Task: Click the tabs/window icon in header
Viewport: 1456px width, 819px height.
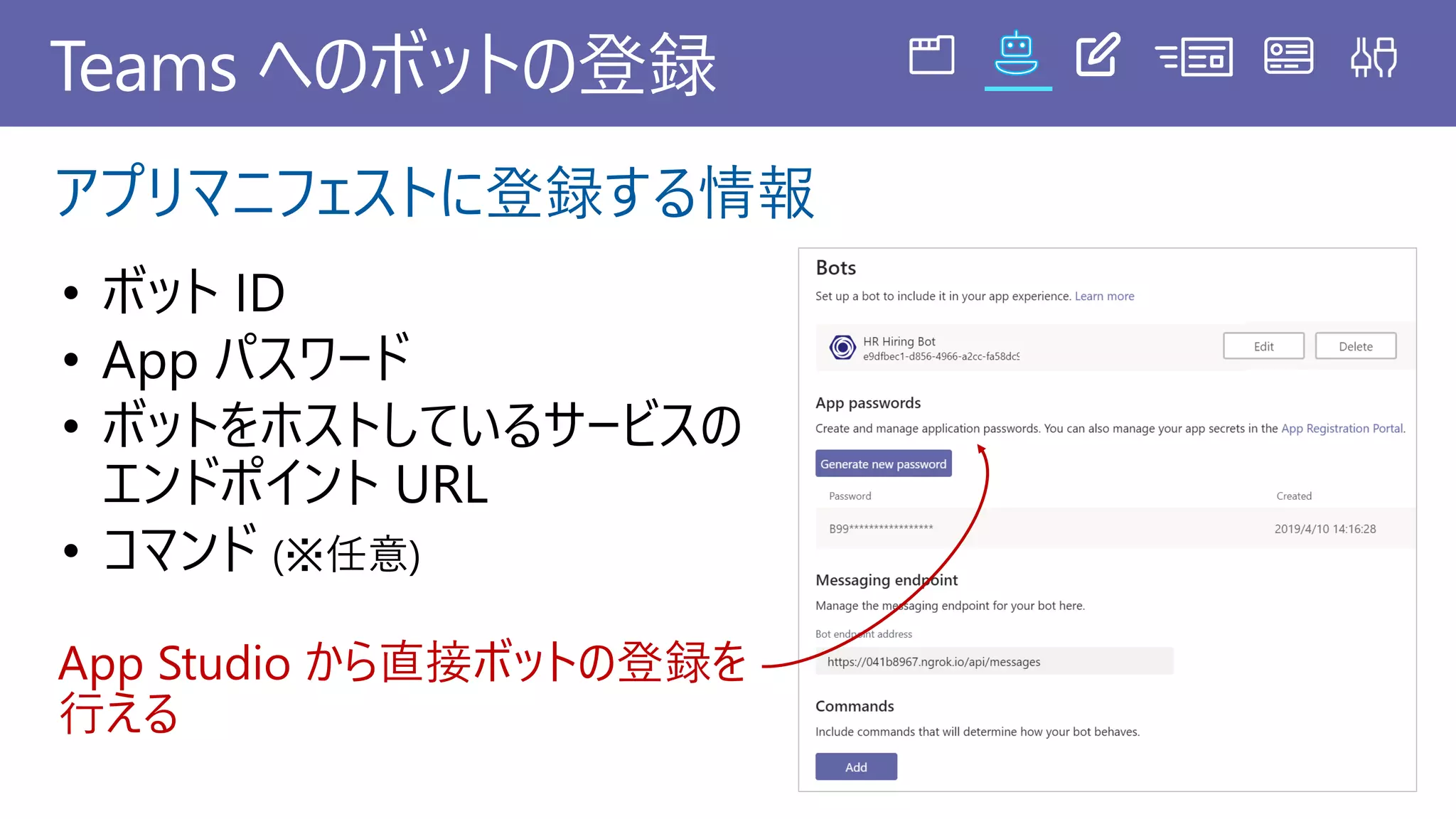Action: (x=931, y=55)
